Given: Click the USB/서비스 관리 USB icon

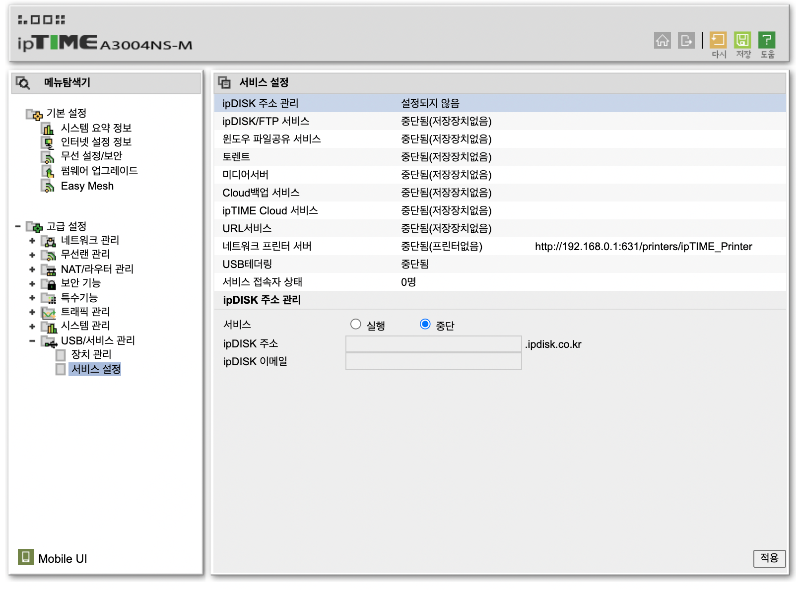Looking at the screenshot, I should tap(48, 341).
